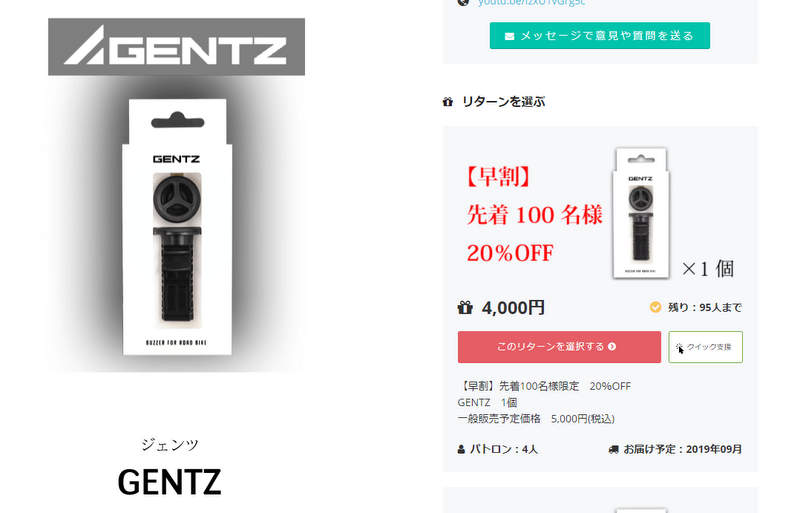Click the large GENTZ heading text
The width and height of the screenshot is (800, 513).
169,482
